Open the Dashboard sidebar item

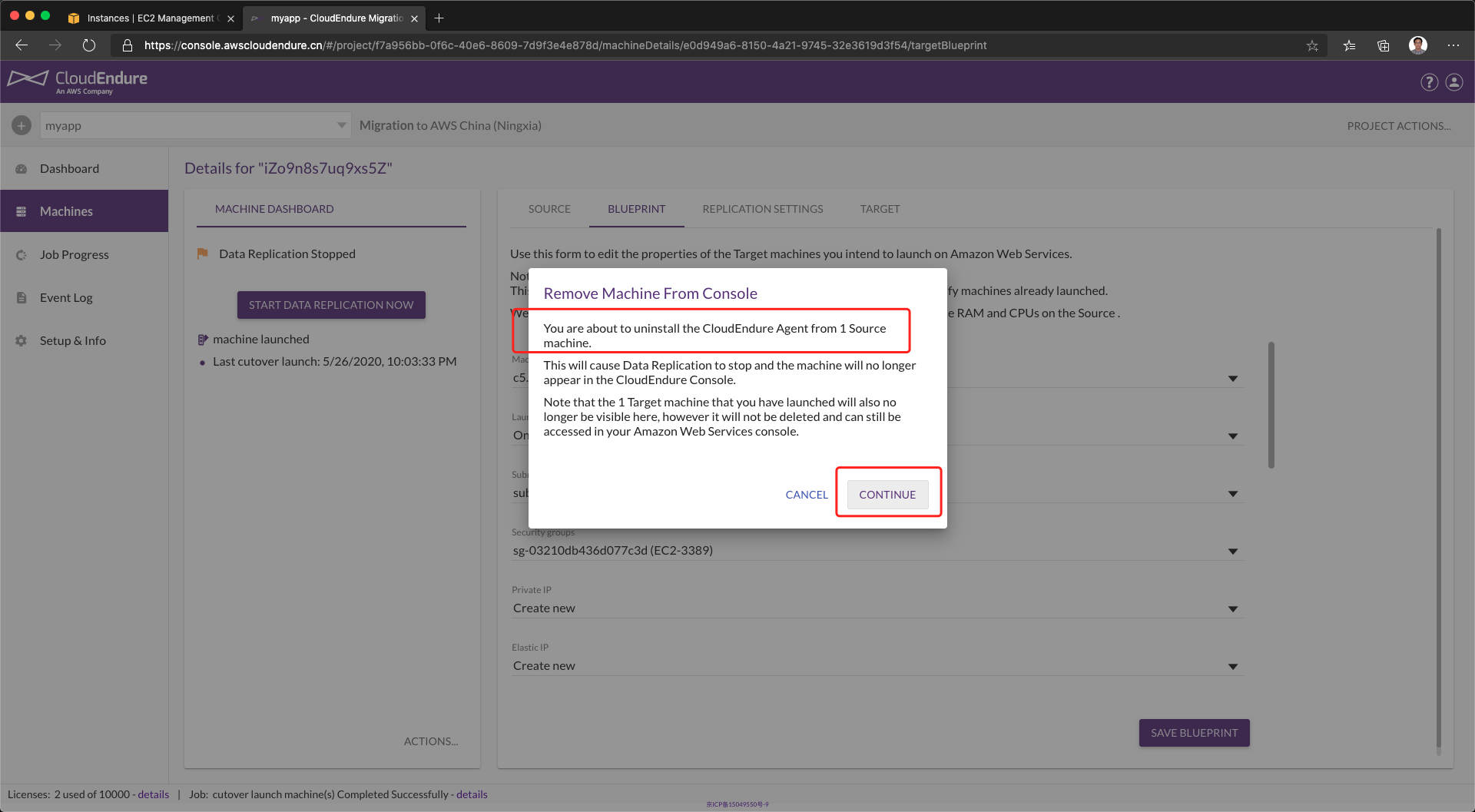click(x=69, y=168)
